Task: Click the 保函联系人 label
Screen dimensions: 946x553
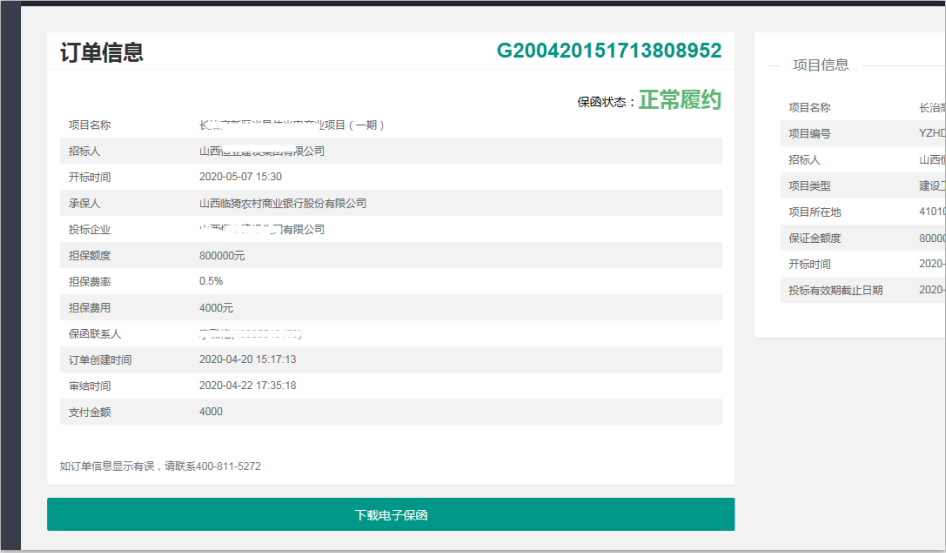Action: pyautogui.click(x=95, y=334)
